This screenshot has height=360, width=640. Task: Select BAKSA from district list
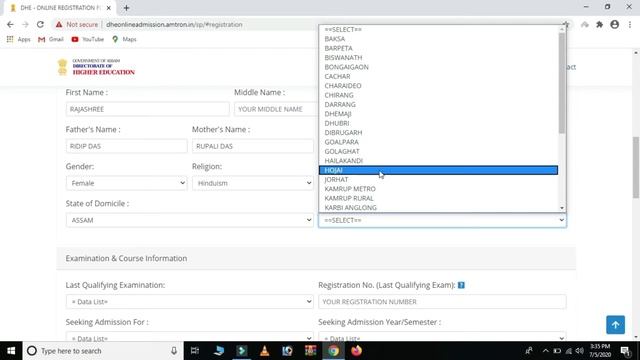point(438,39)
